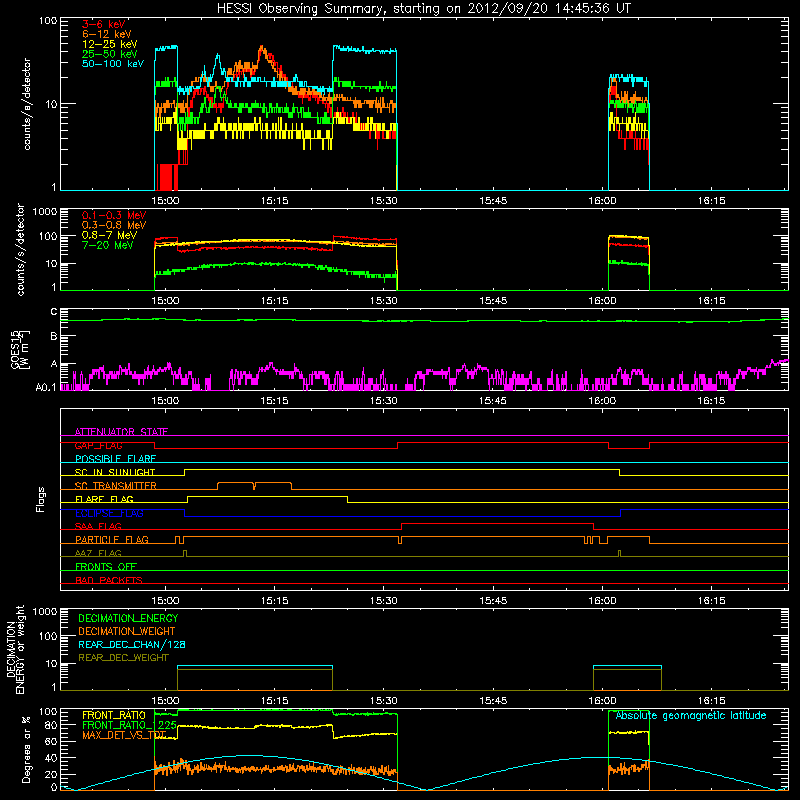This screenshot has height=800, width=800.
Task: Choose the 50-100 keV legend label
Action: pyautogui.click(x=113, y=64)
